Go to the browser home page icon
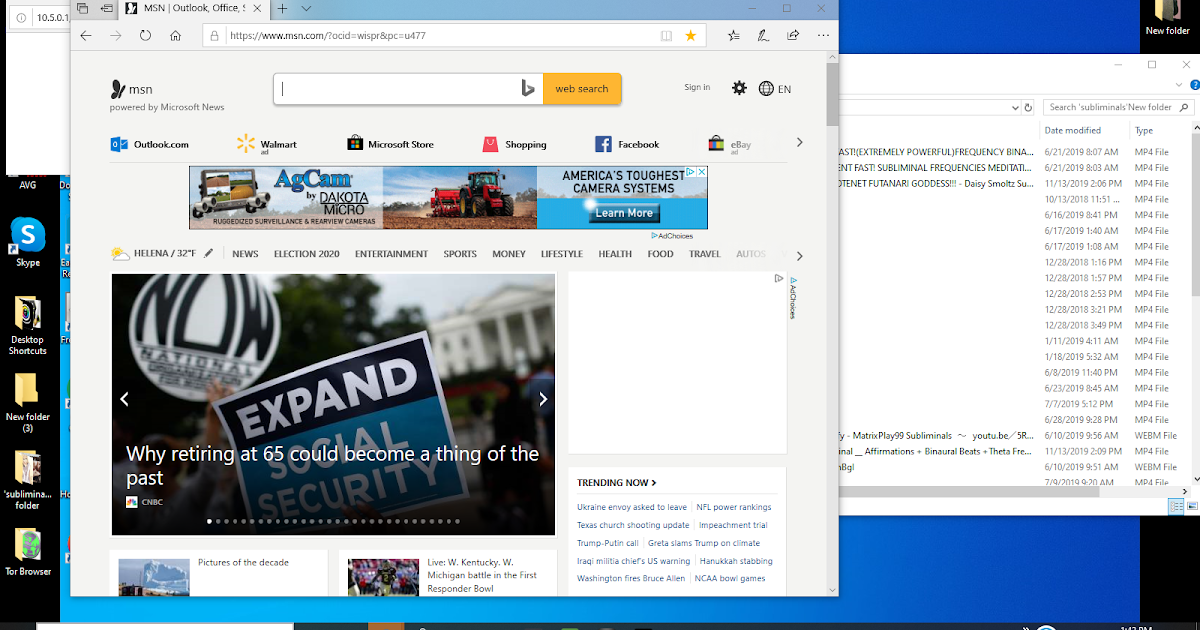Image resolution: width=1200 pixels, height=630 pixels. 175,35
